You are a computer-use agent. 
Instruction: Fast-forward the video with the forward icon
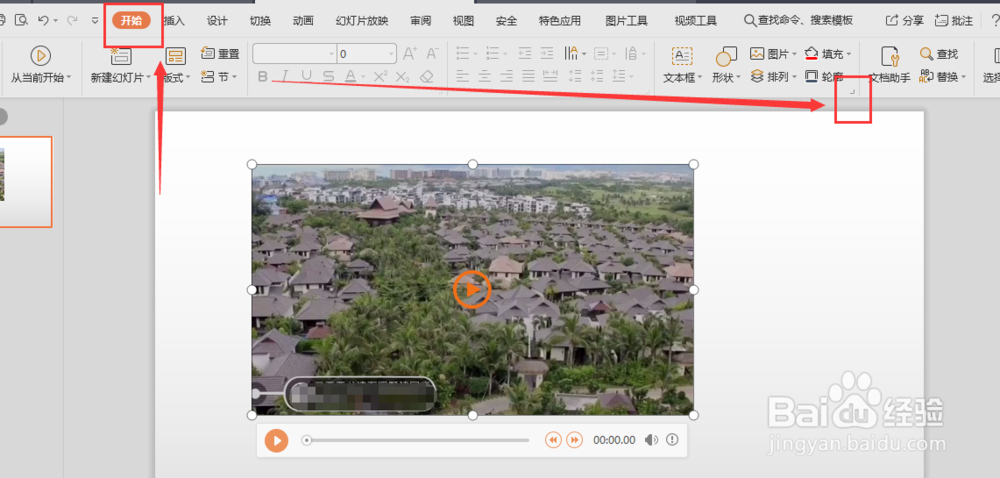tap(575, 440)
